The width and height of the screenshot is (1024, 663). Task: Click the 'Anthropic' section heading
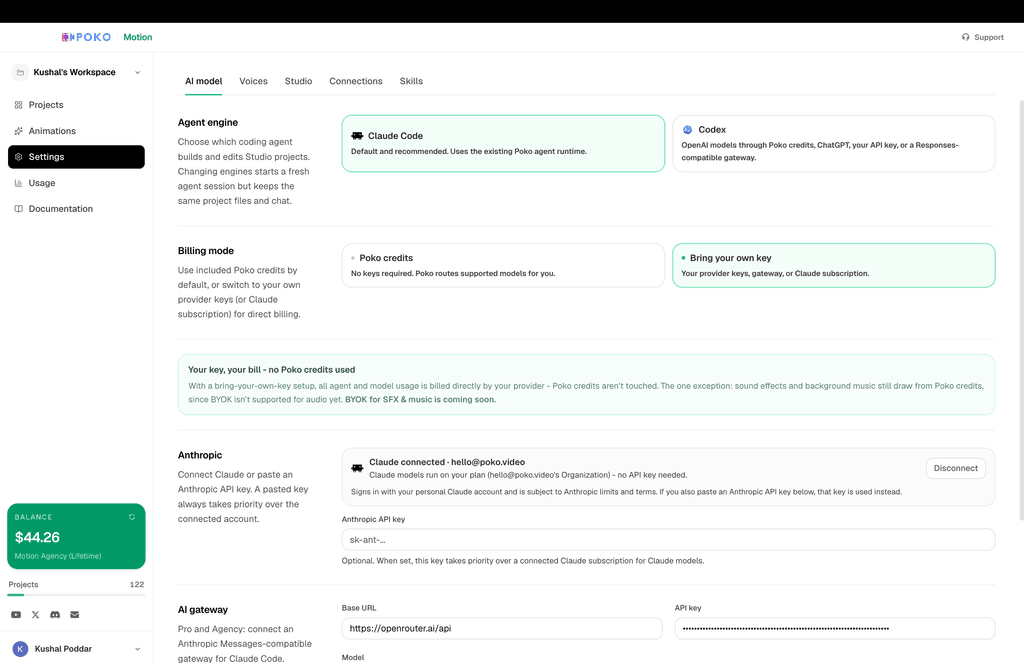200,455
